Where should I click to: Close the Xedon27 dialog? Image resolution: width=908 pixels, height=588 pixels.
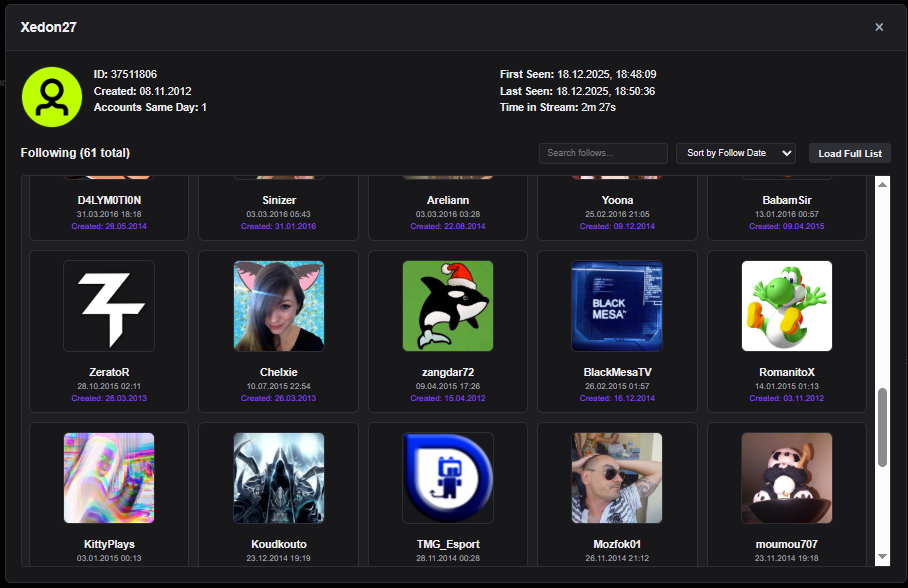click(879, 27)
